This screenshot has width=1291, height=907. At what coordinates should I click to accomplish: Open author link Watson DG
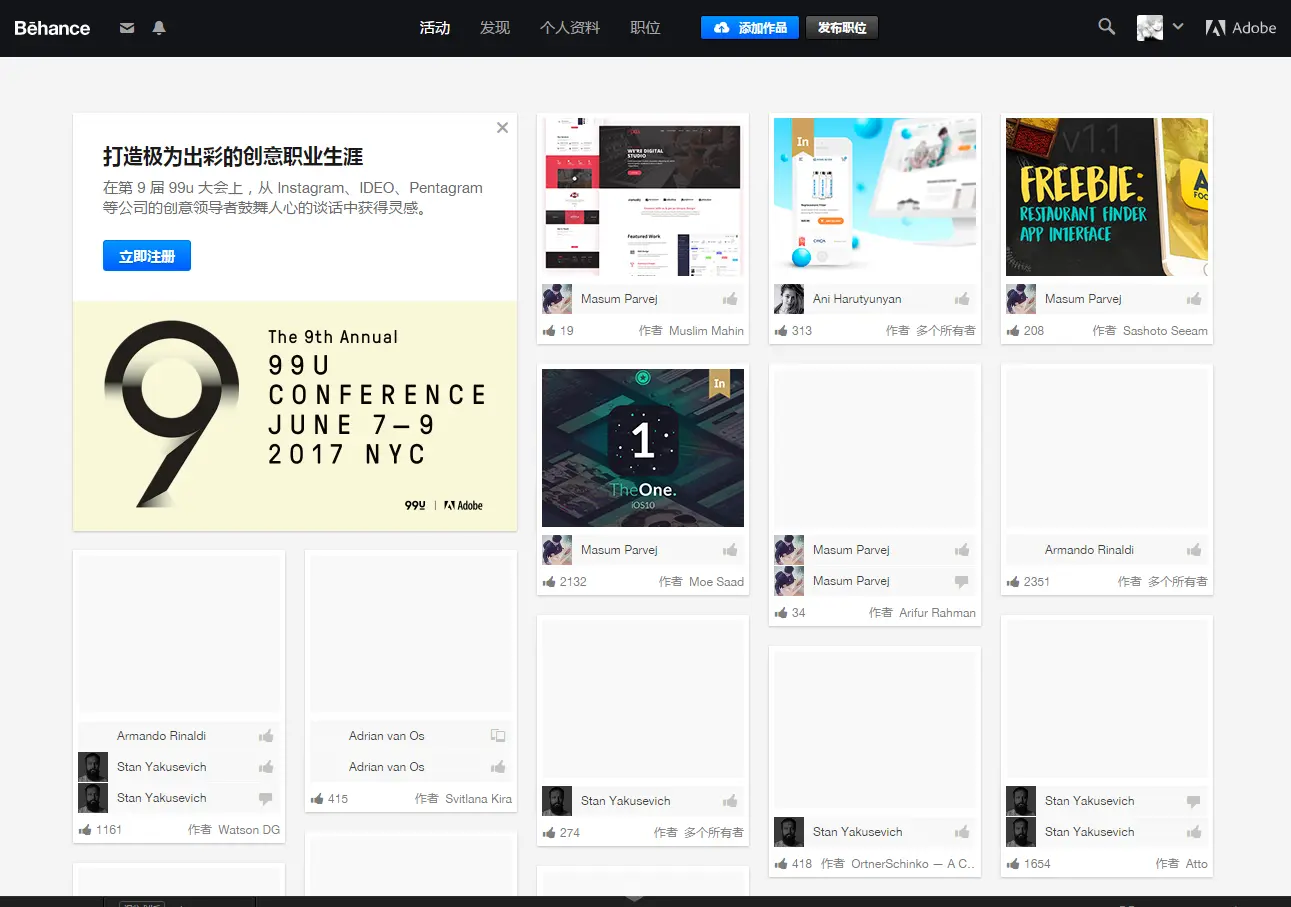[249, 830]
